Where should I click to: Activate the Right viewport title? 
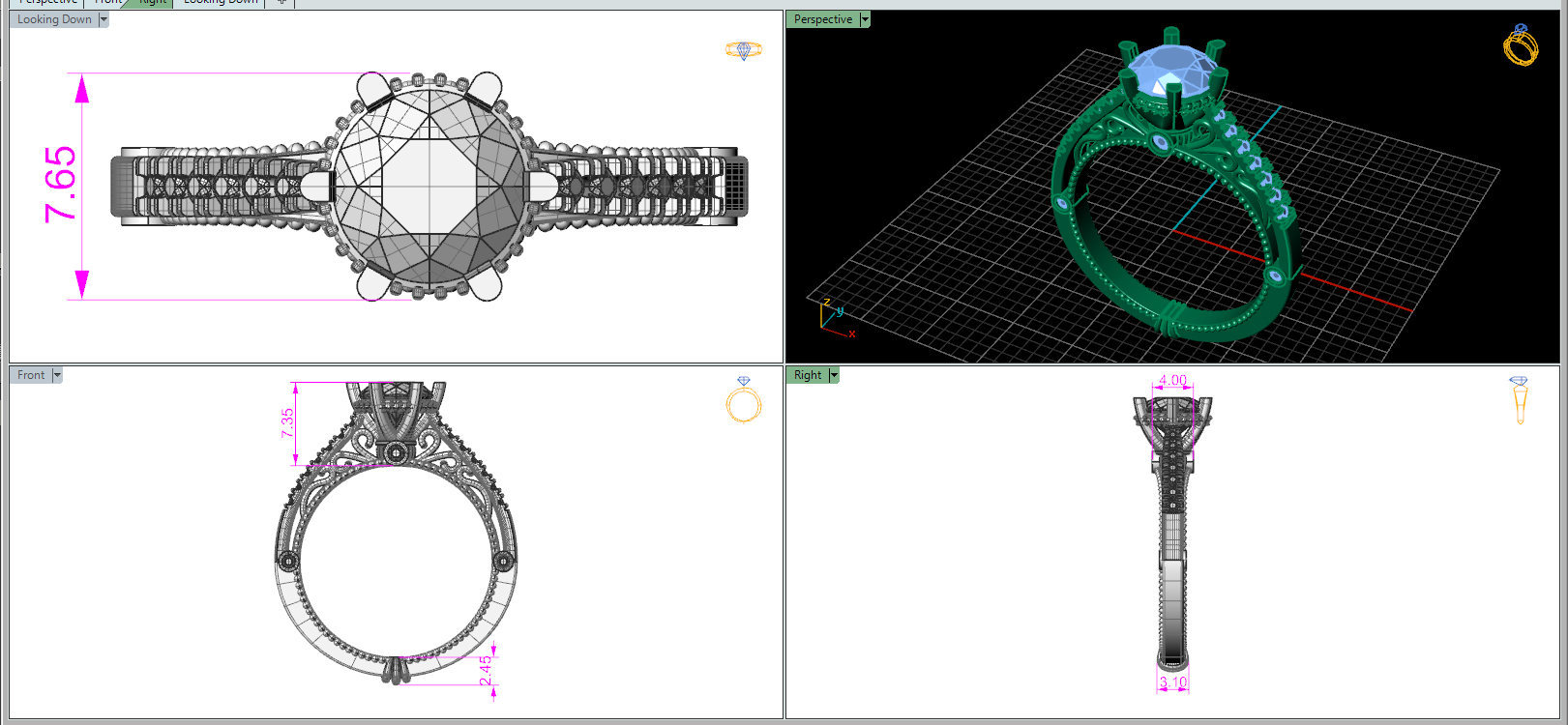coord(808,375)
